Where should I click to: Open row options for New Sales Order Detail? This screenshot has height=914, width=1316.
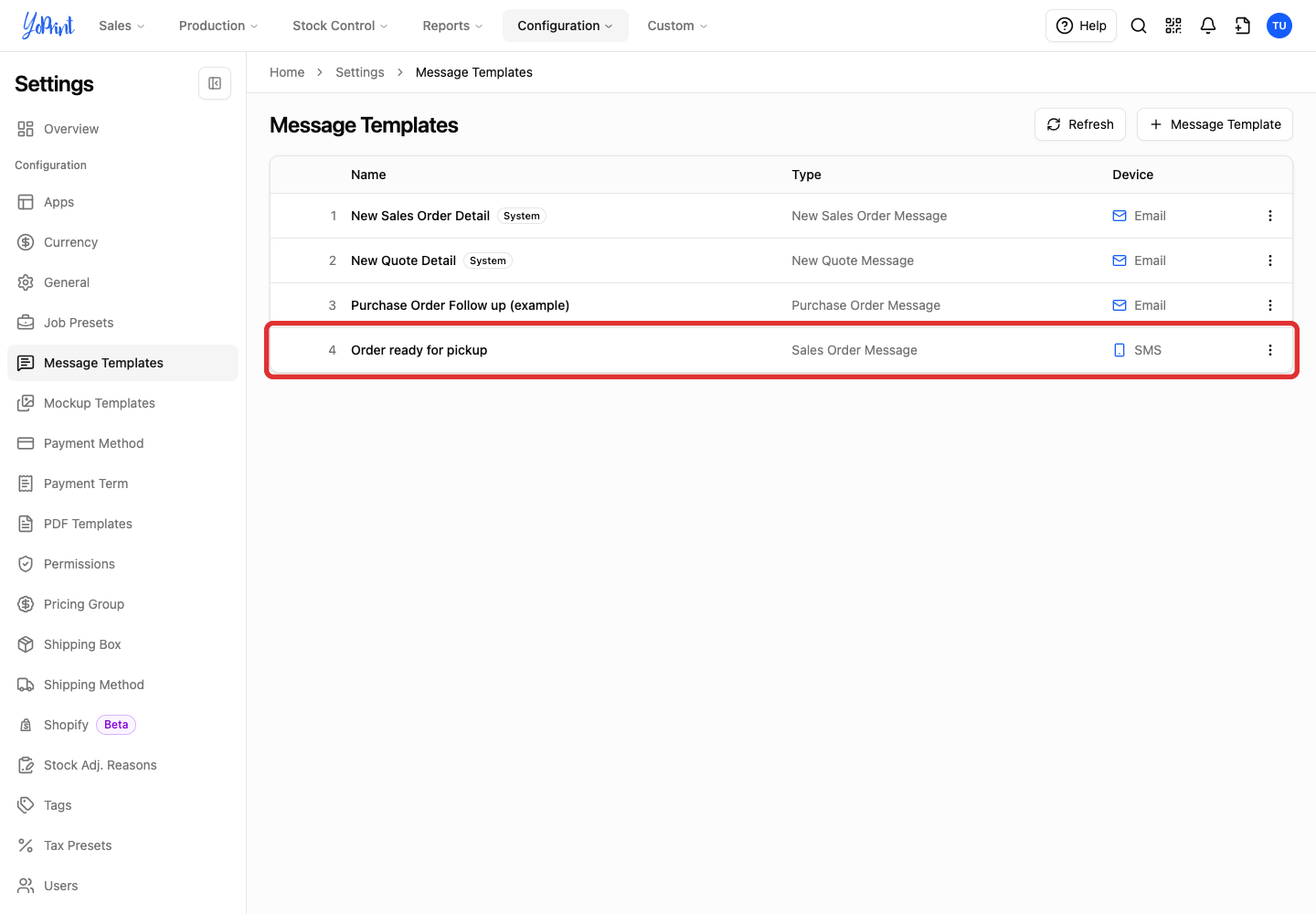coord(1270,216)
